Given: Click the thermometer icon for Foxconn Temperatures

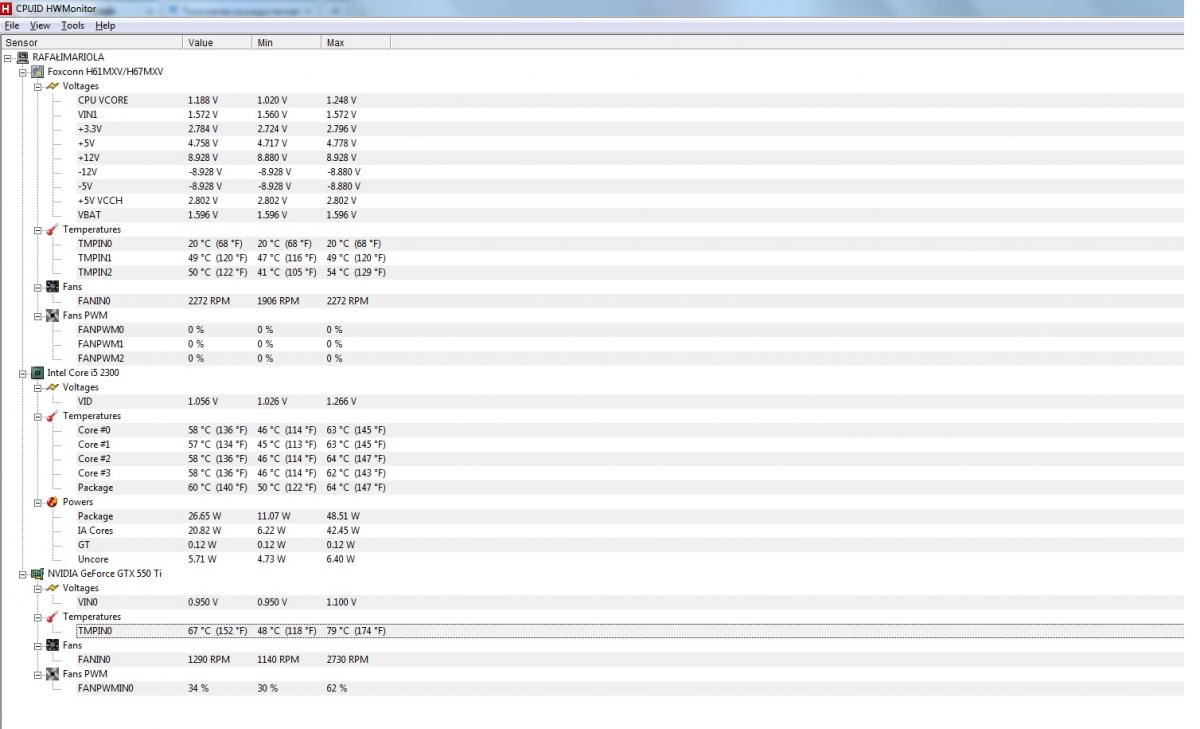Looking at the screenshot, I should 52,229.
